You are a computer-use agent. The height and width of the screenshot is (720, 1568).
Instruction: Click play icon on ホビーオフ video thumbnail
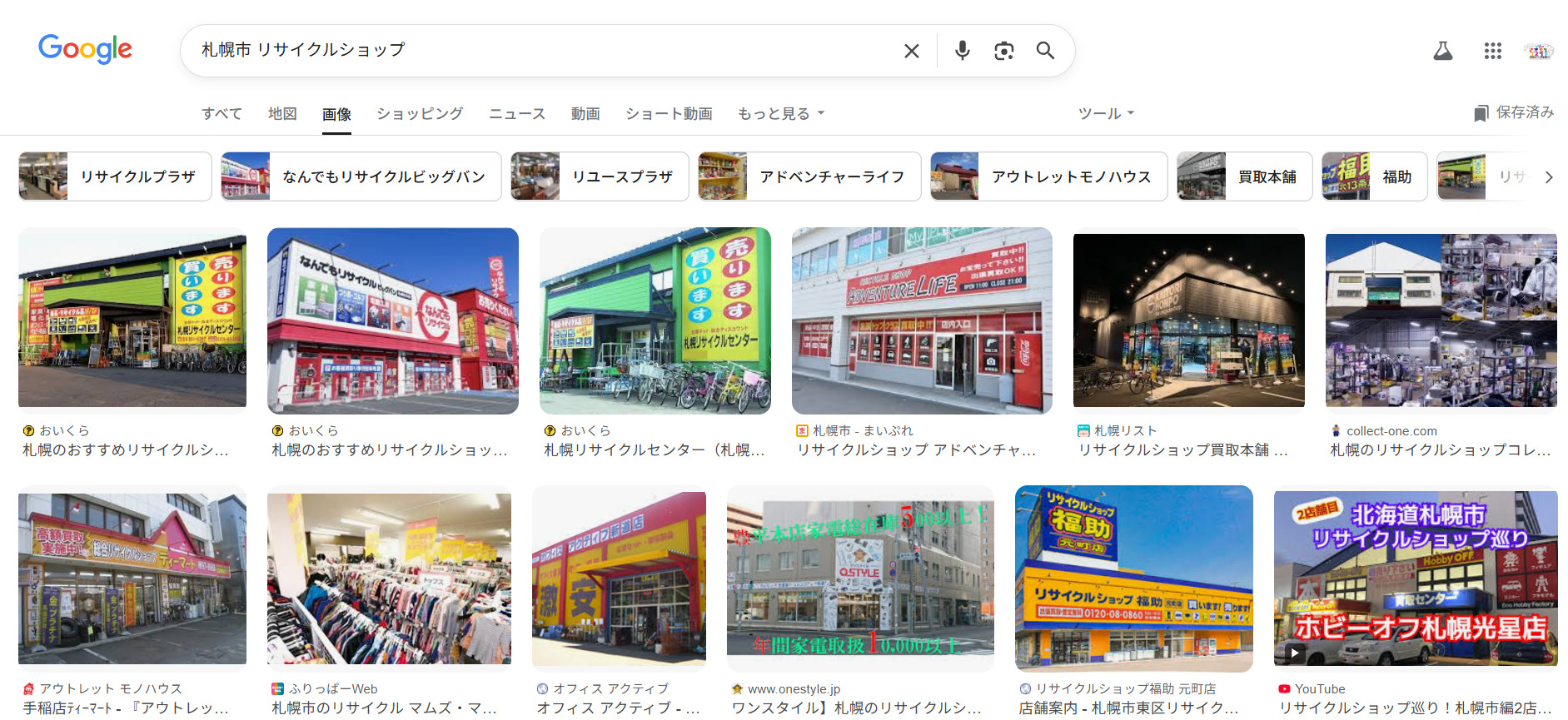coord(1294,653)
